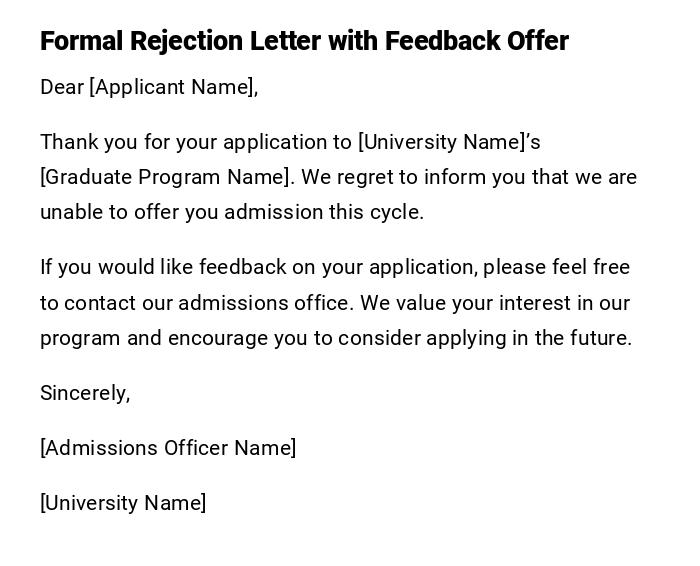Viewport: 700px width, 566px height.
Task: Click the "Formal Rejection Letter with Feedback Offer" heading
Action: [x=304, y=41]
